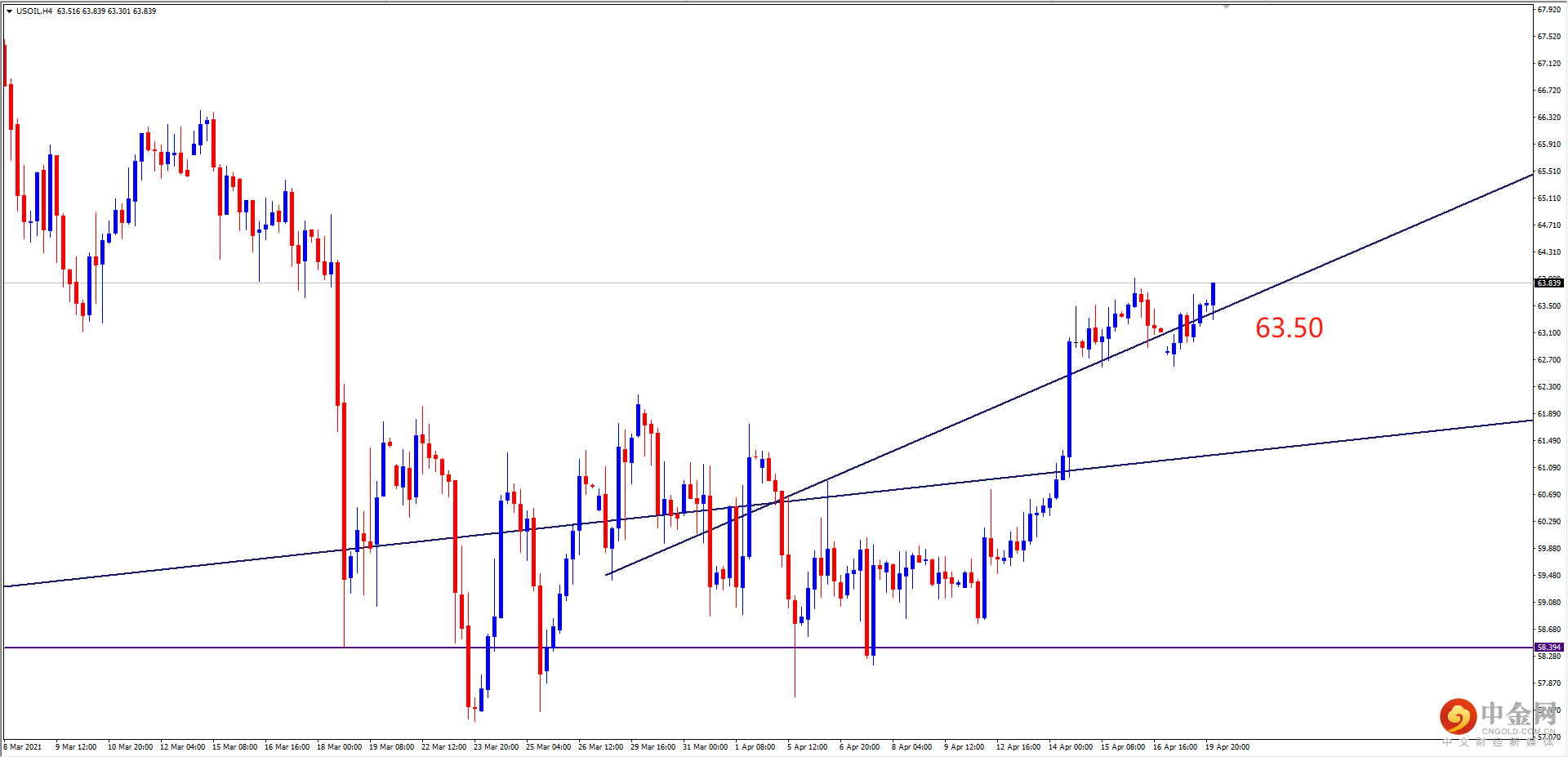Select the current price tag 63.839

[x=1548, y=283]
